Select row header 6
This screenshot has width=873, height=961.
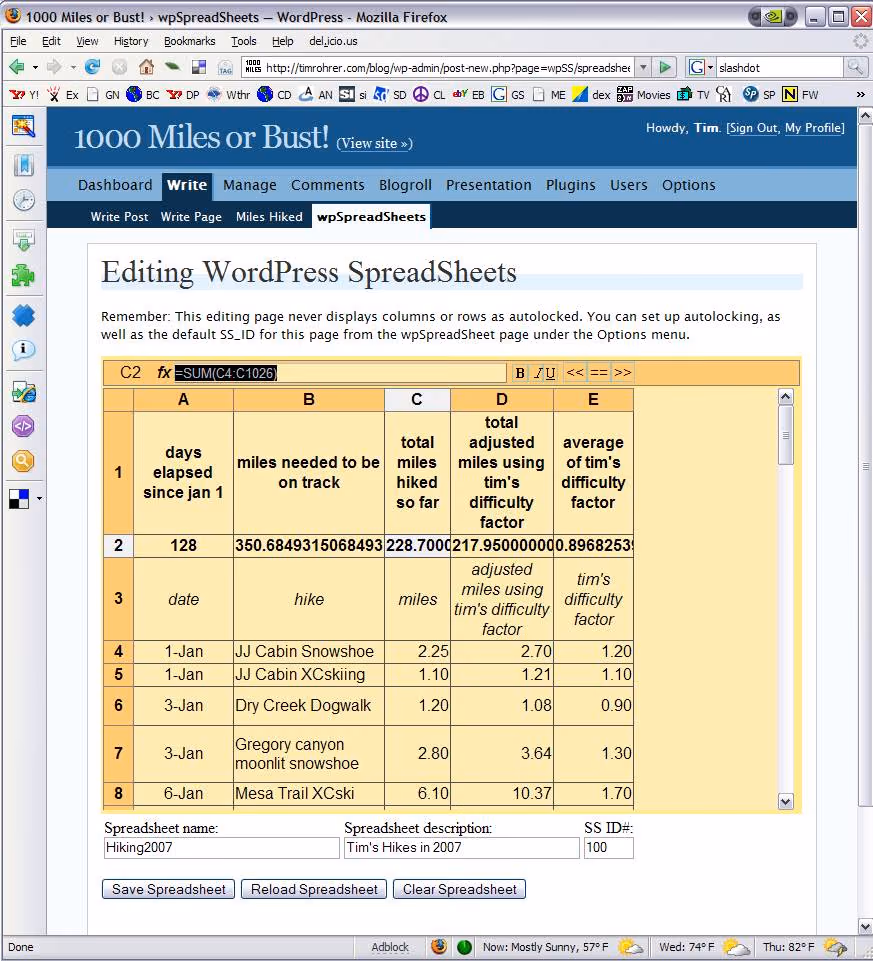(118, 705)
